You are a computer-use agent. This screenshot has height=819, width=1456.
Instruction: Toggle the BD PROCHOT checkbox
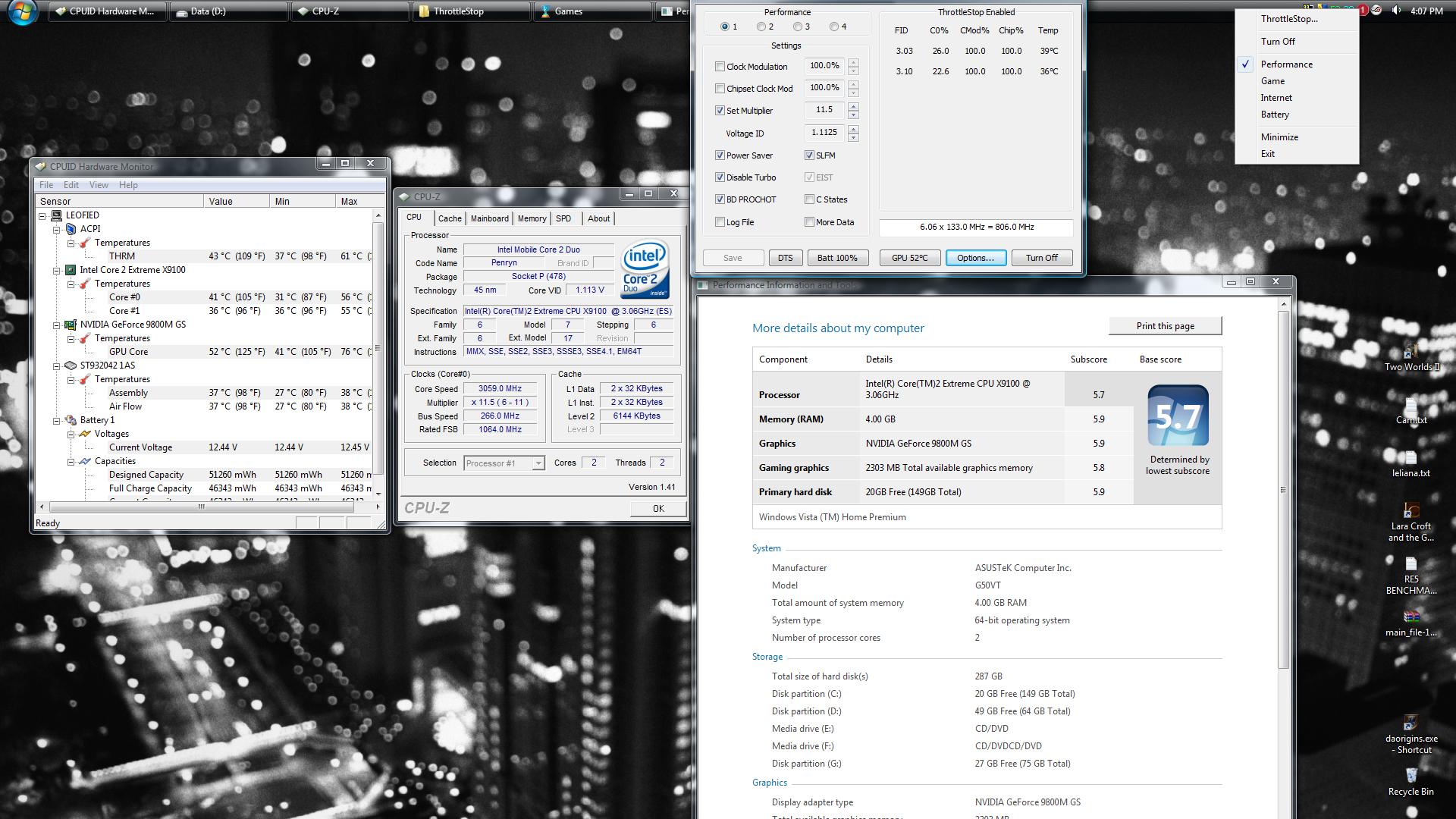point(720,199)
